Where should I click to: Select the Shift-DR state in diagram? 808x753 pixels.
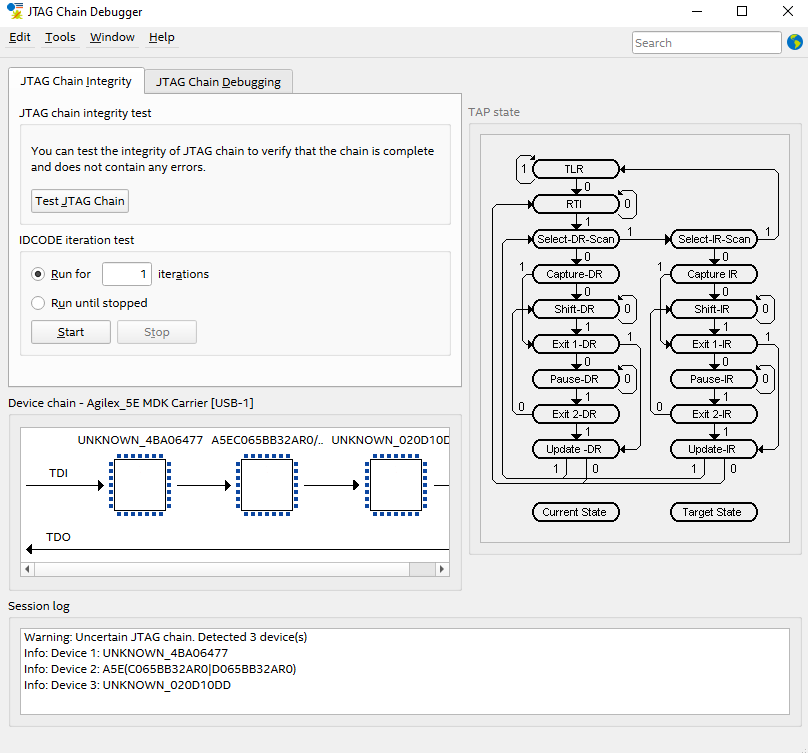point(574,309)
